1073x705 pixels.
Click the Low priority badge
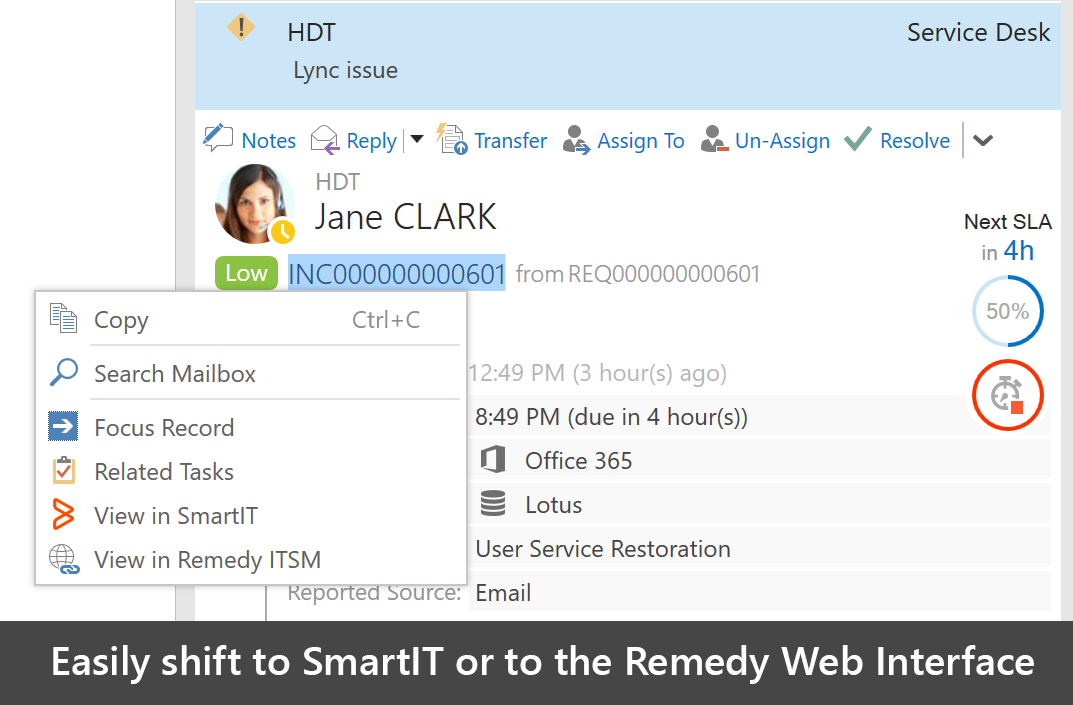[x=246, y=273]
